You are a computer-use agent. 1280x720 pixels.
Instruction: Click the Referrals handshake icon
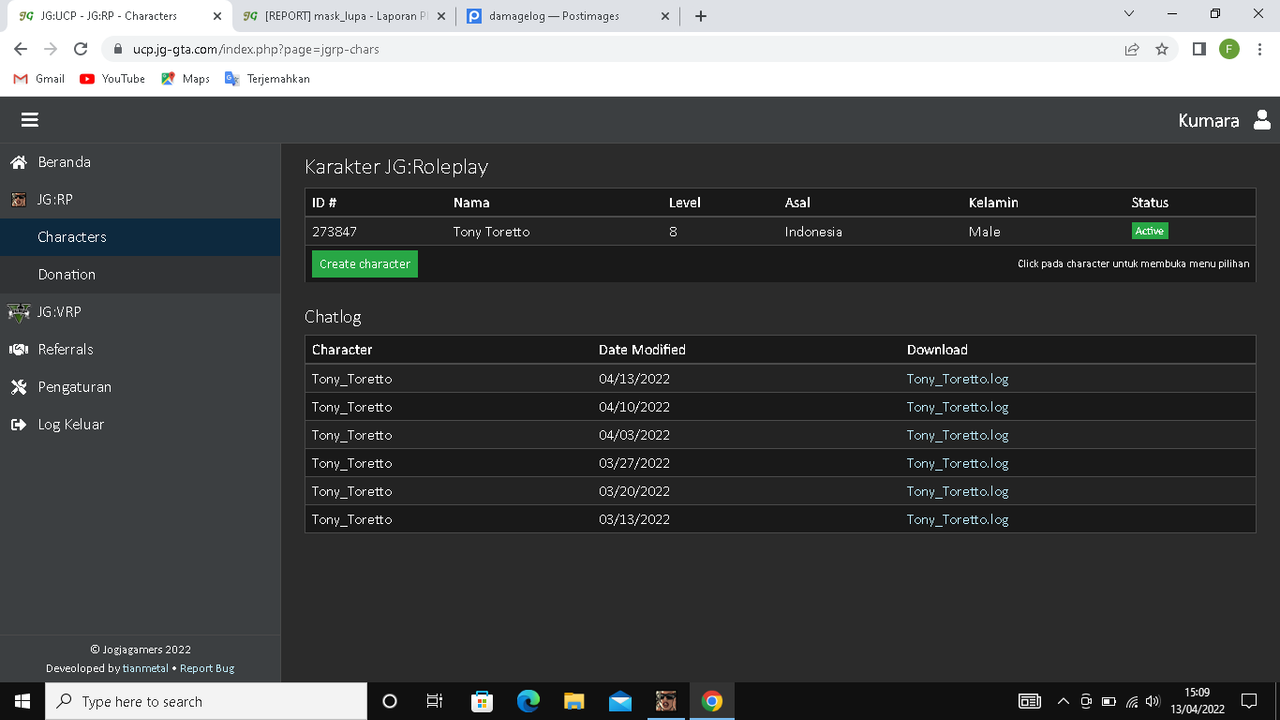click(18, 350)
